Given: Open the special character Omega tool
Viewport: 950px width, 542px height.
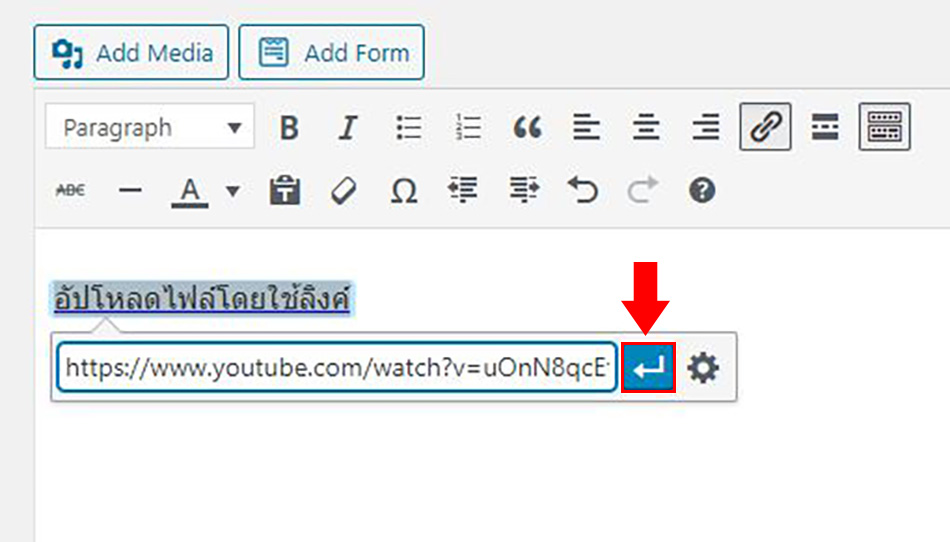Looking at the screenshot, I should 404,191.
